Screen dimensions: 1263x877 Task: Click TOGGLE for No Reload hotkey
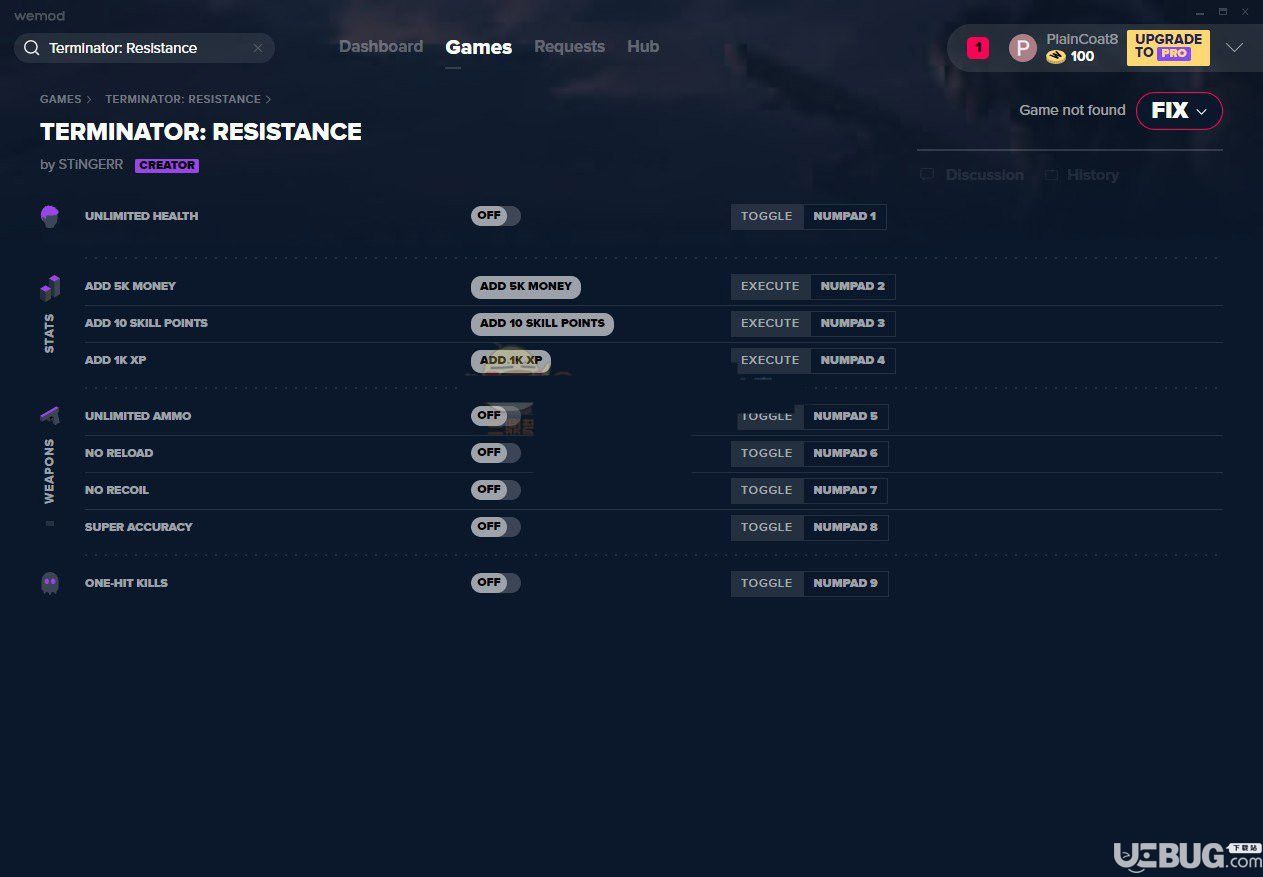point(767,454)
